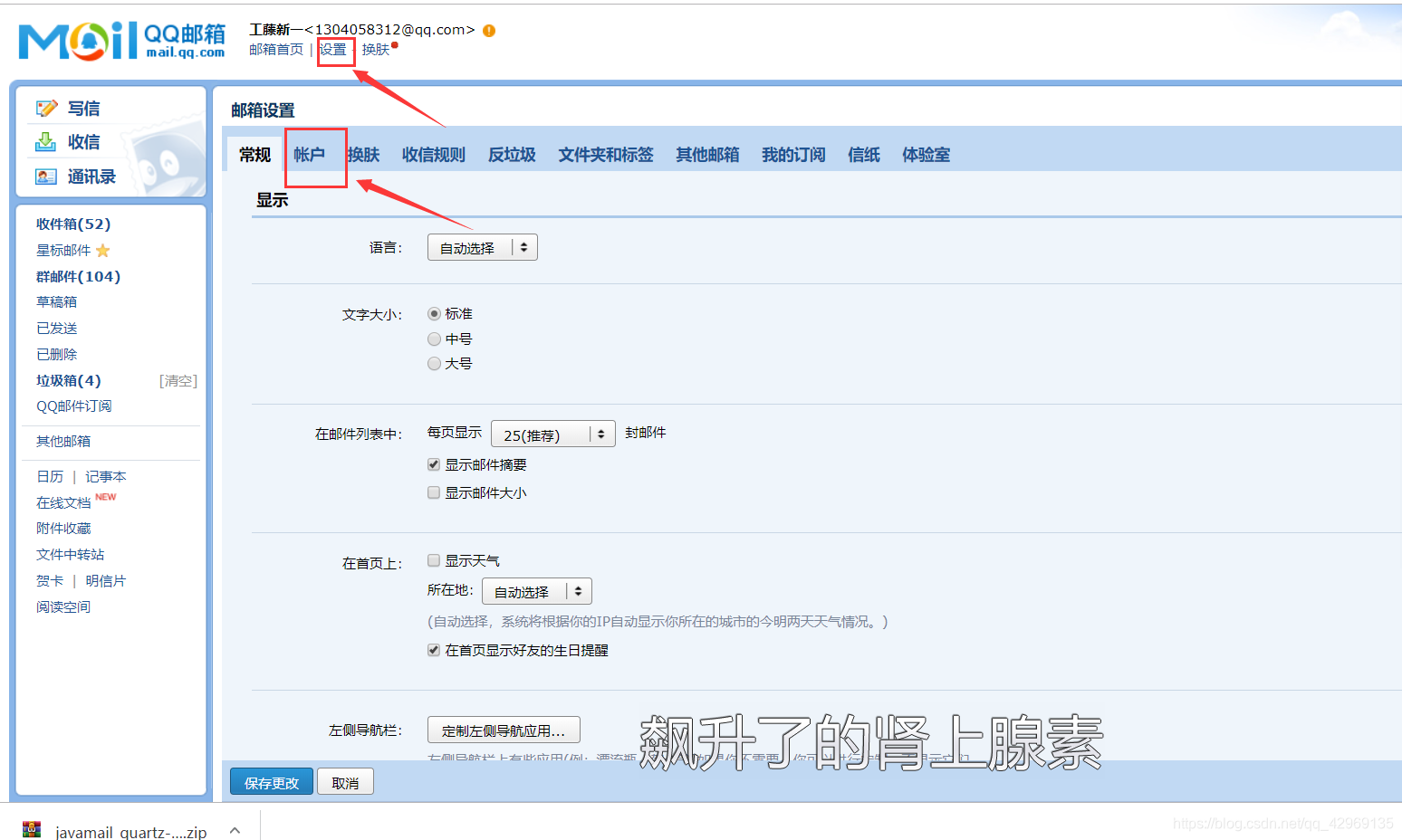Open 日历 link

click(x=50, y=477)
